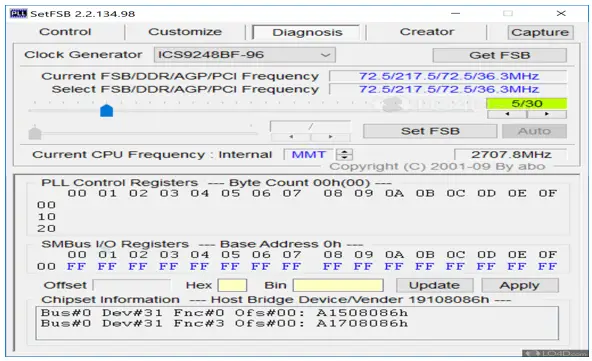Click the Offset input field
Viewport: 592px width, 361px height.
(131, 285)
